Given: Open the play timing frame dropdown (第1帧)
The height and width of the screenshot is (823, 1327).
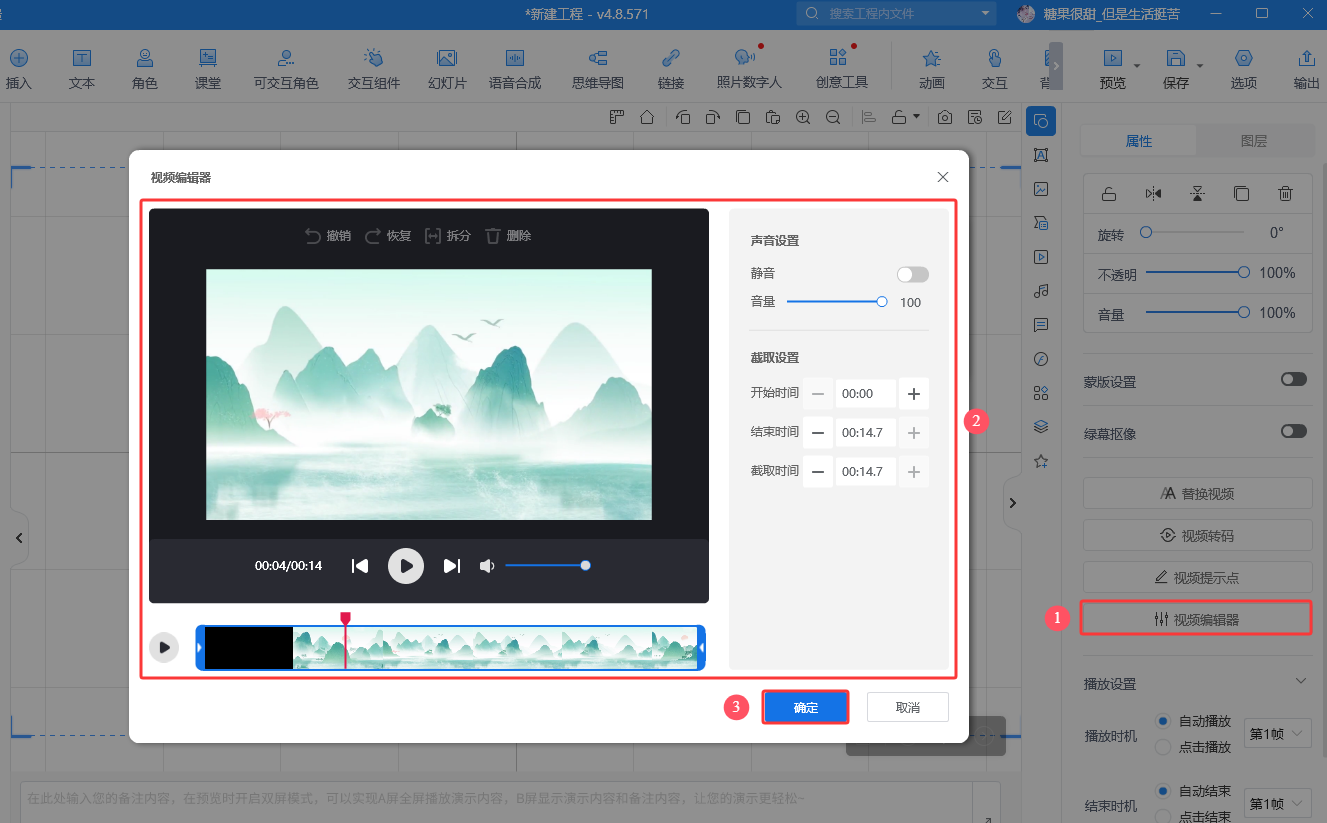Looking at the screenshot, I should (x=1278, y=734).
